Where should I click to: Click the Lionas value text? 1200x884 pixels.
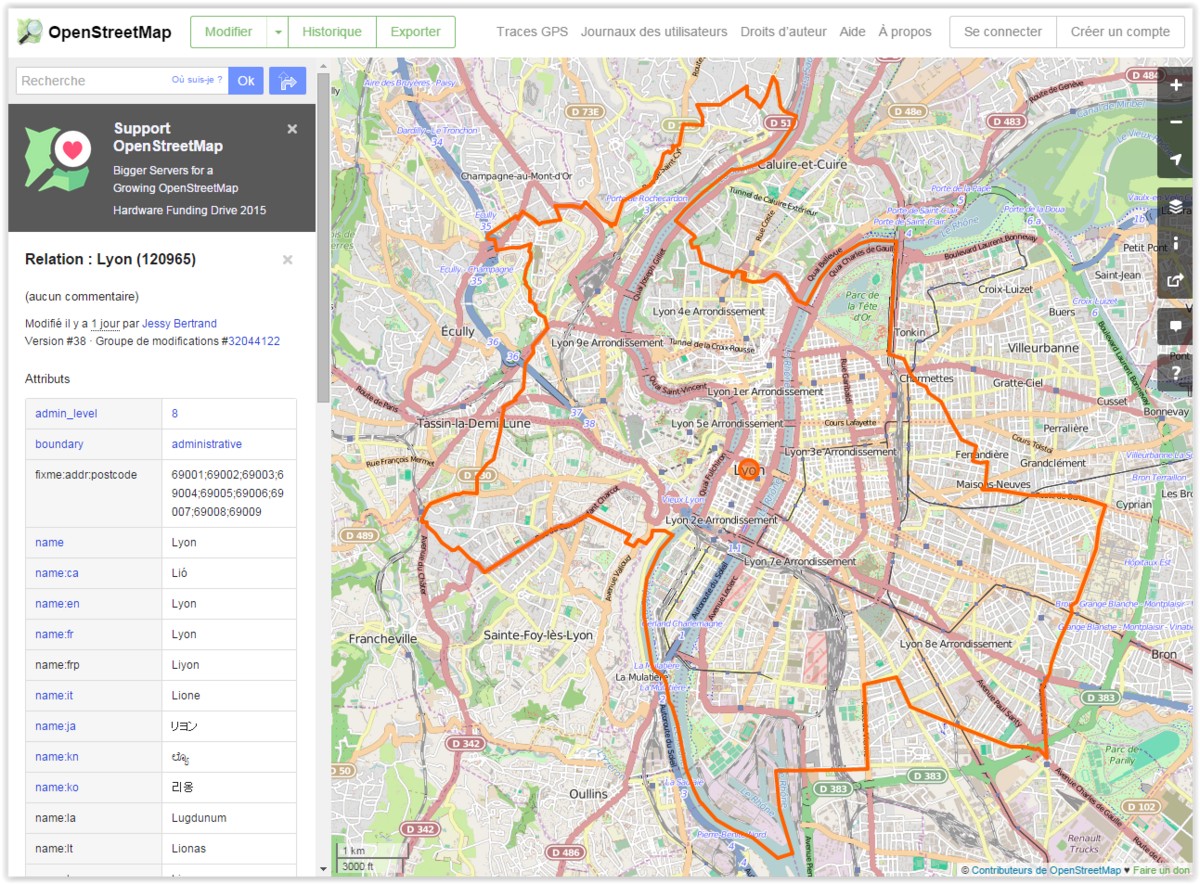coord(189,848)
